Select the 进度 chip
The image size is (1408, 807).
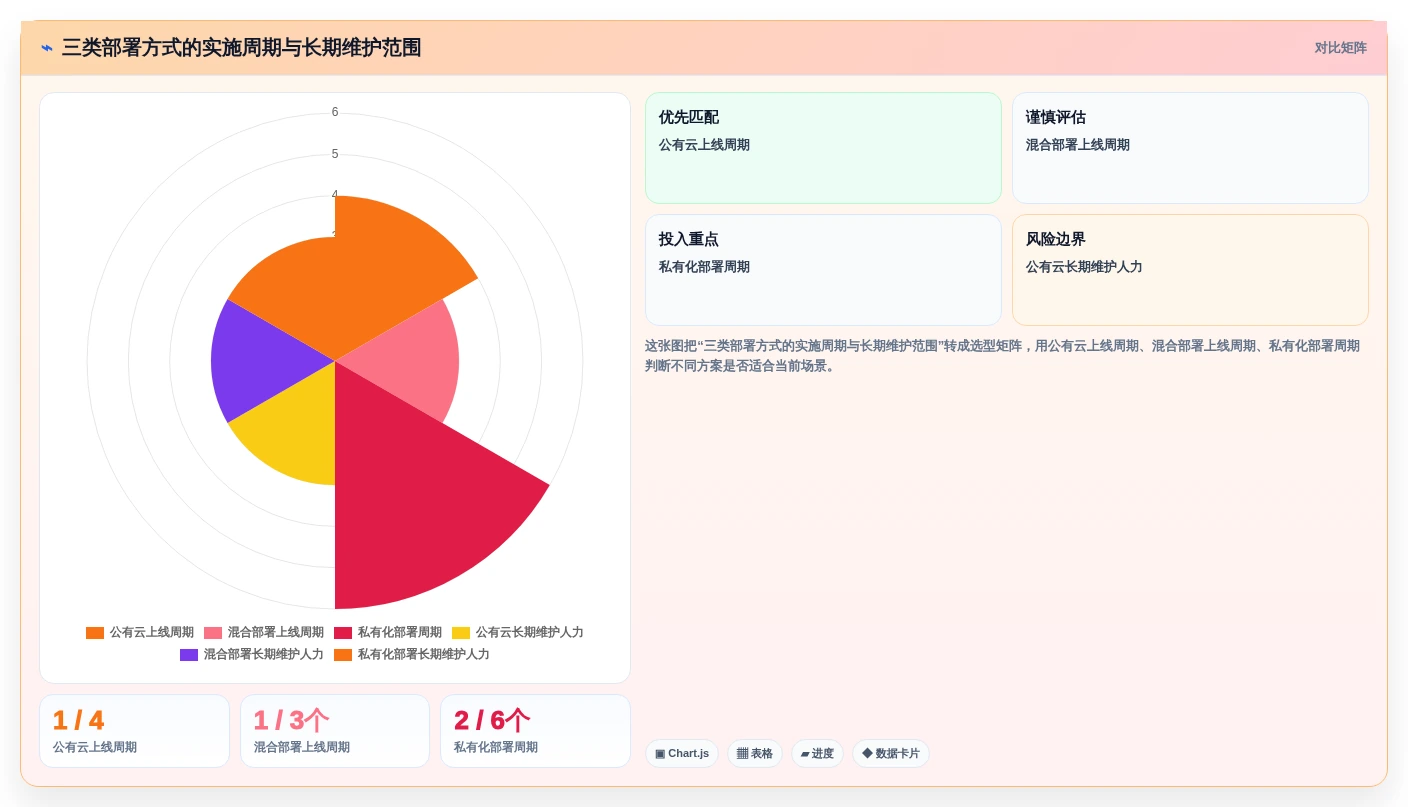click(817, 753)
